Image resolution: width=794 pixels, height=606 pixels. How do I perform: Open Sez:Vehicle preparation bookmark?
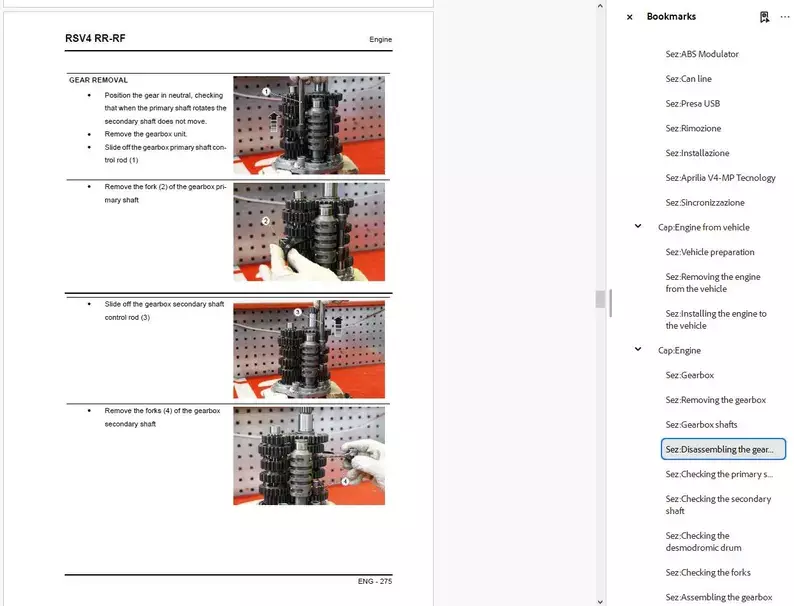(x=710, y=252)
